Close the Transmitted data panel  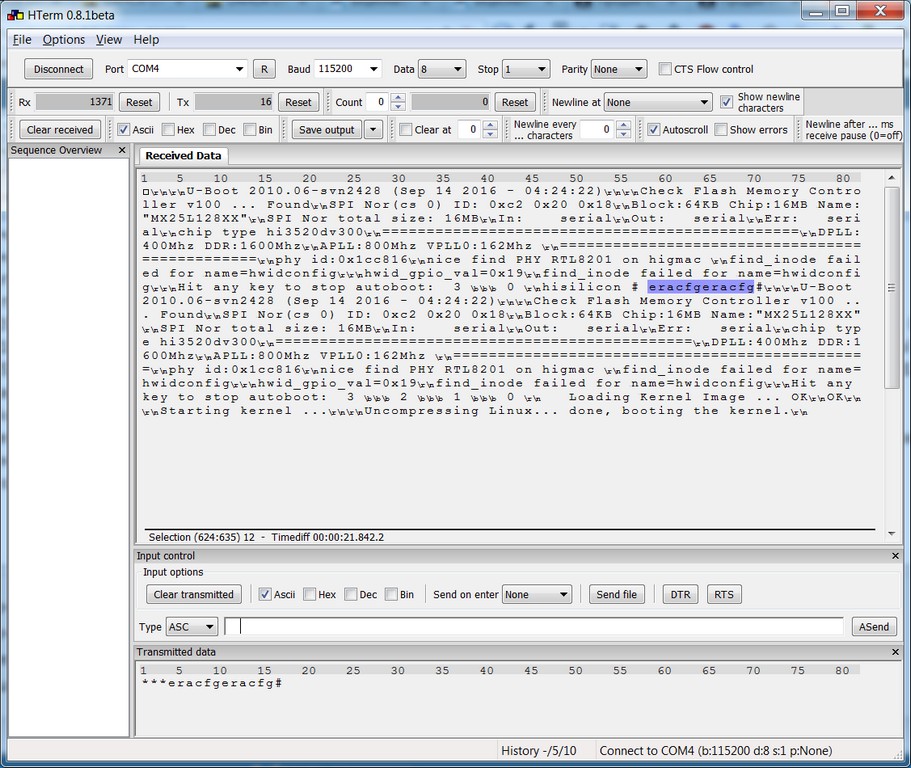(895, 652)
